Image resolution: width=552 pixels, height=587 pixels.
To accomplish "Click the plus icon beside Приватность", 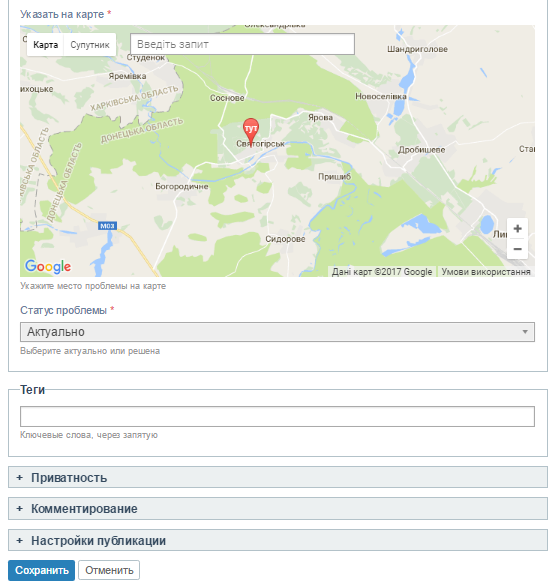I will pos(19,477).
